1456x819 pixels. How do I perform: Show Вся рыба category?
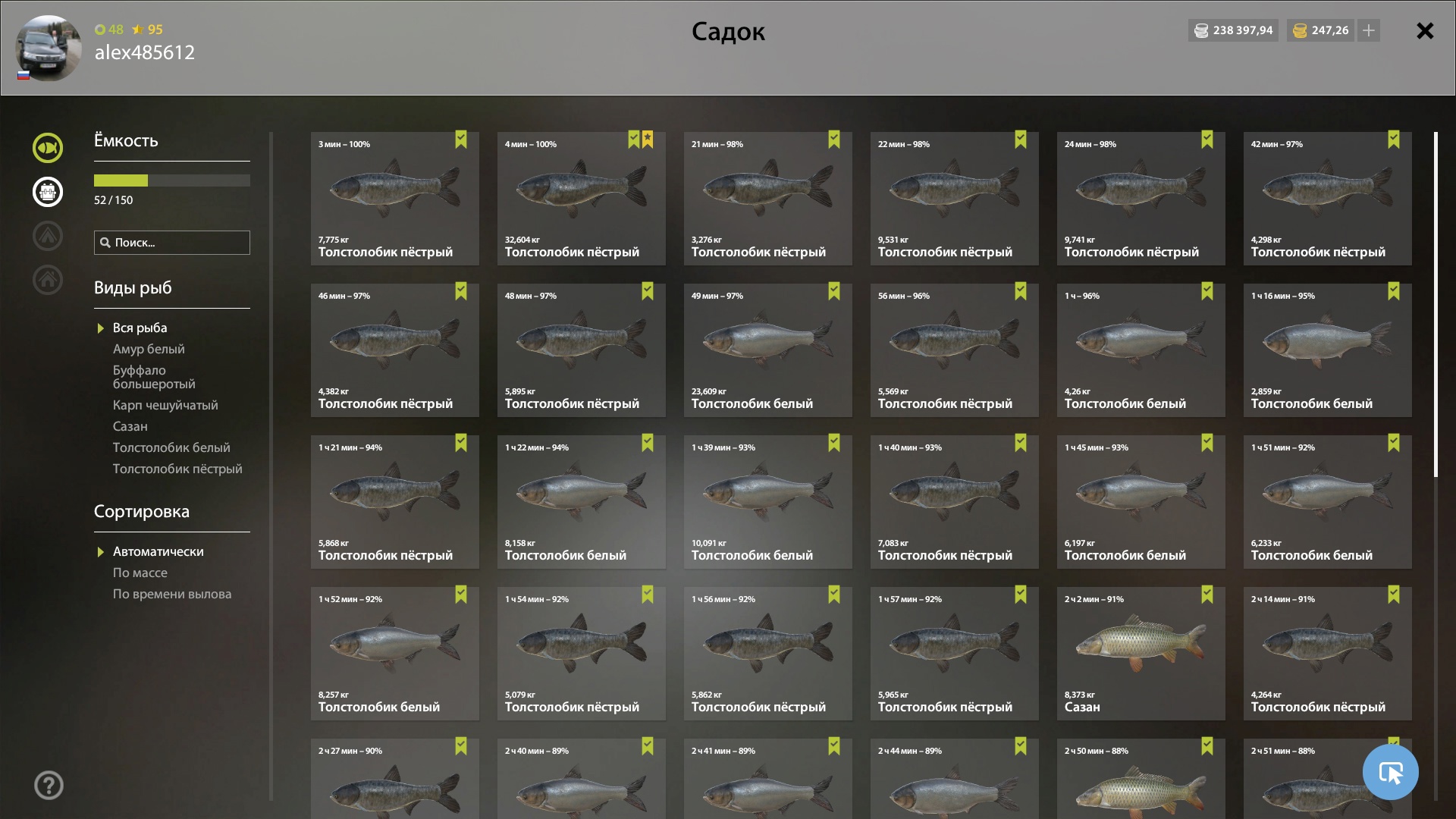[140, 328]
